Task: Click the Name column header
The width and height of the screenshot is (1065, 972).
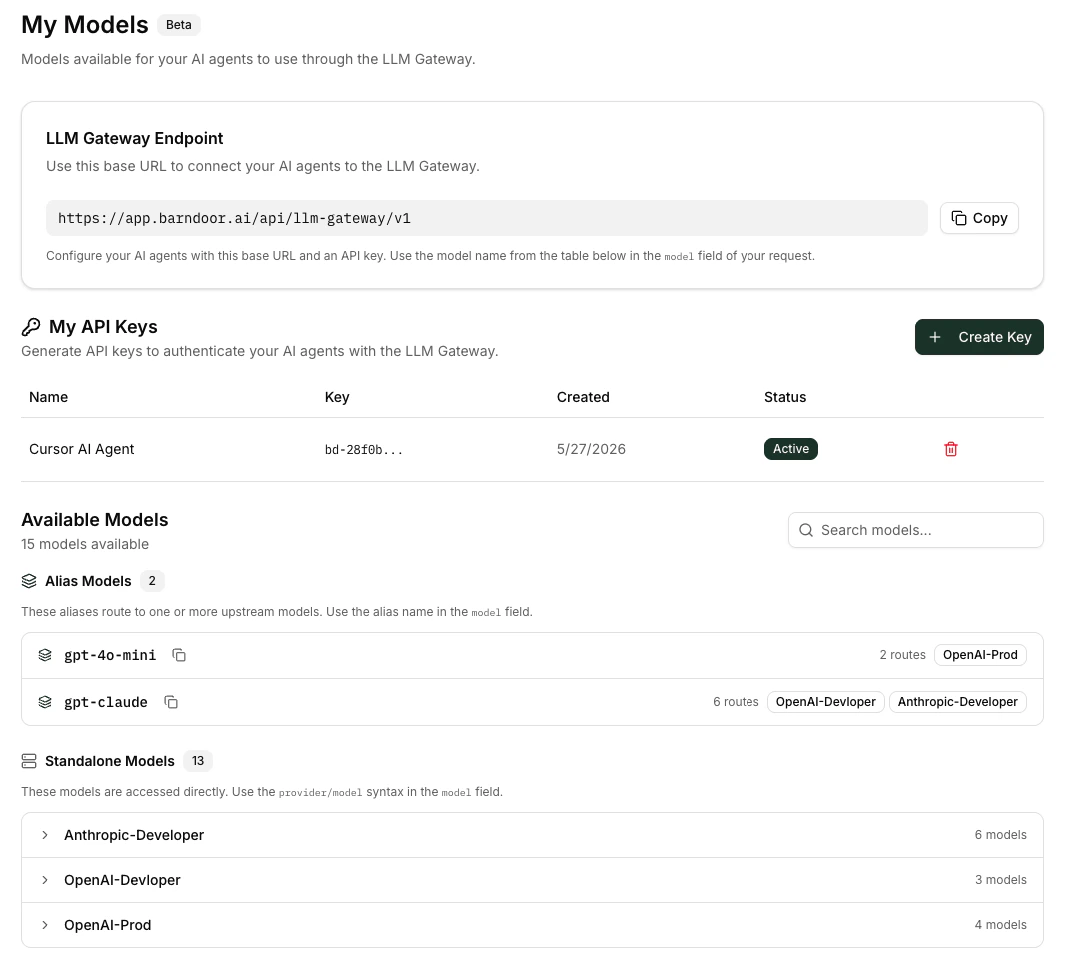Action: tap(48, 397)
